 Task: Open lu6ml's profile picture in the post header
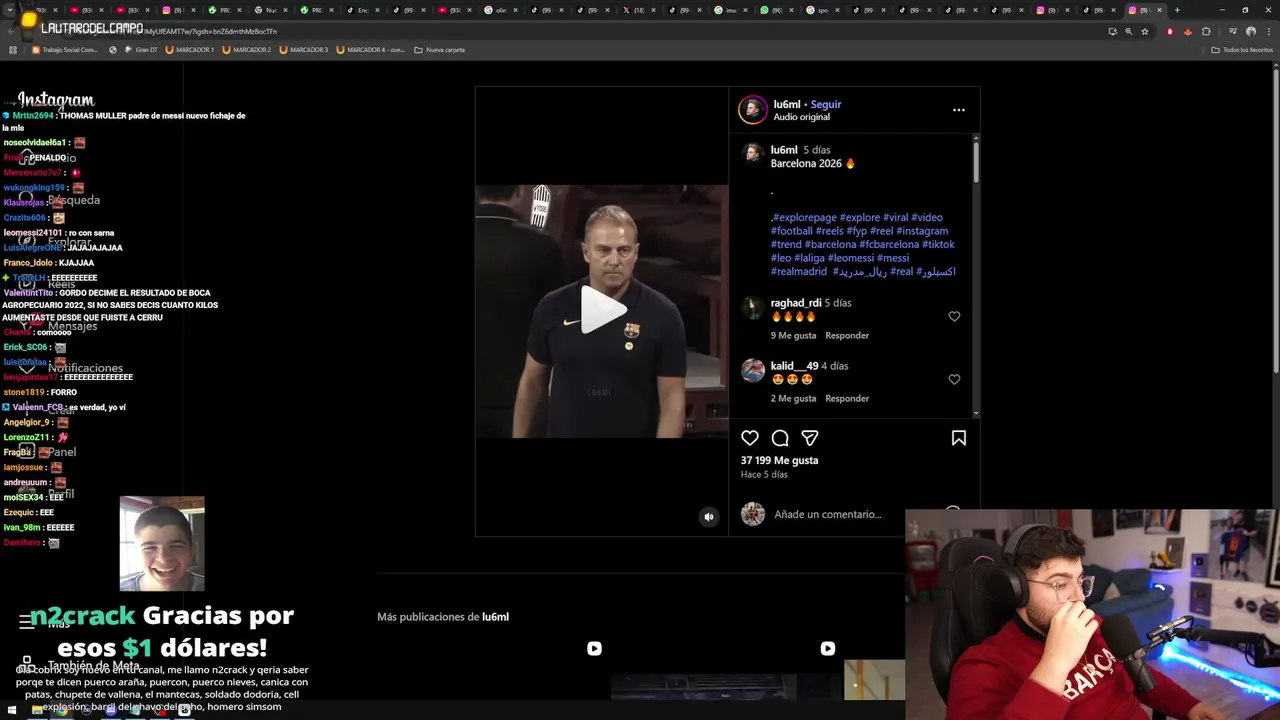(x=752, y=110)
